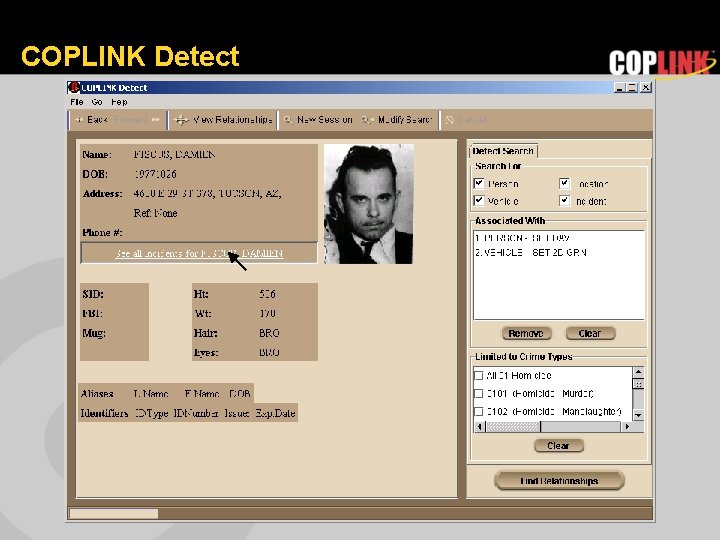
Task: Click the crime types horizontal scrollbar thumb
Action: pyautogui.click(x=513, y=427)
